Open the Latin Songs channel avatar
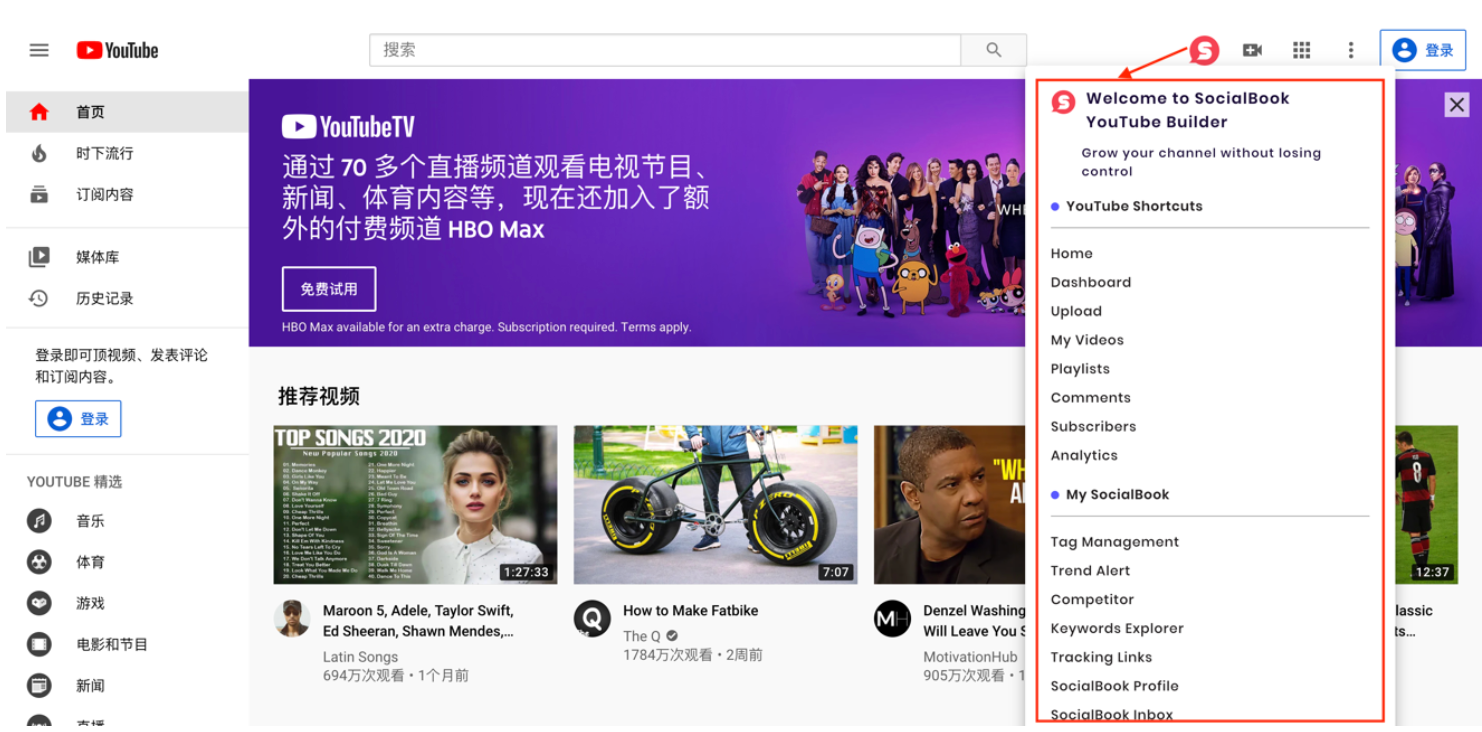The image size is (1482, 732). pyautogui.click(x=292, y=618)
